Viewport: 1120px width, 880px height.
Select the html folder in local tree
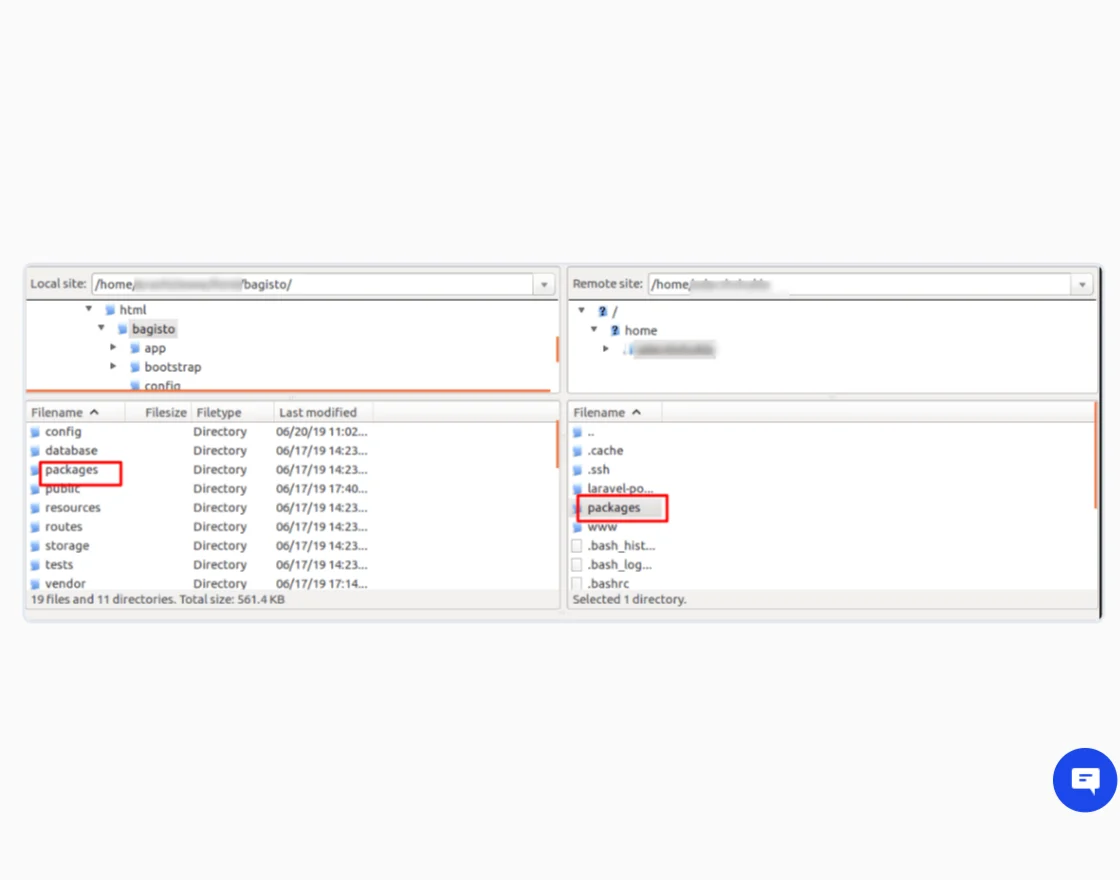pos(133,310)
